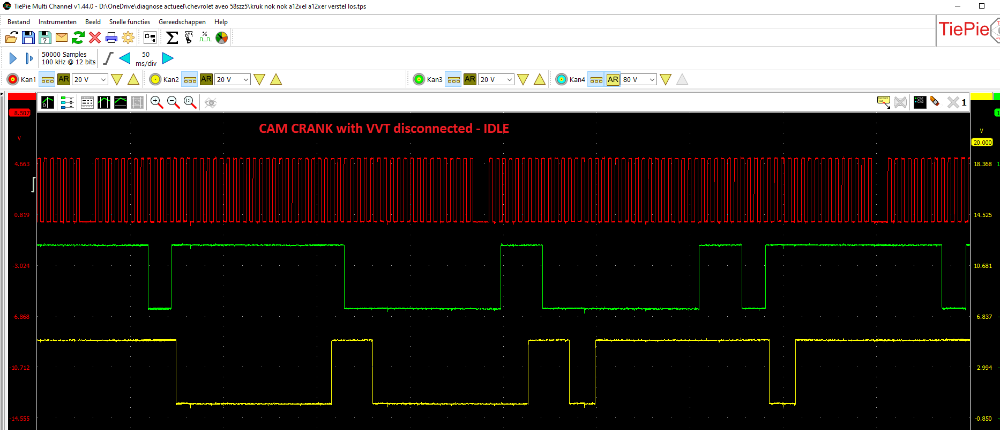
Task: Click the zoom in magnifier on graph toolbar
Action: coord(157,102)
